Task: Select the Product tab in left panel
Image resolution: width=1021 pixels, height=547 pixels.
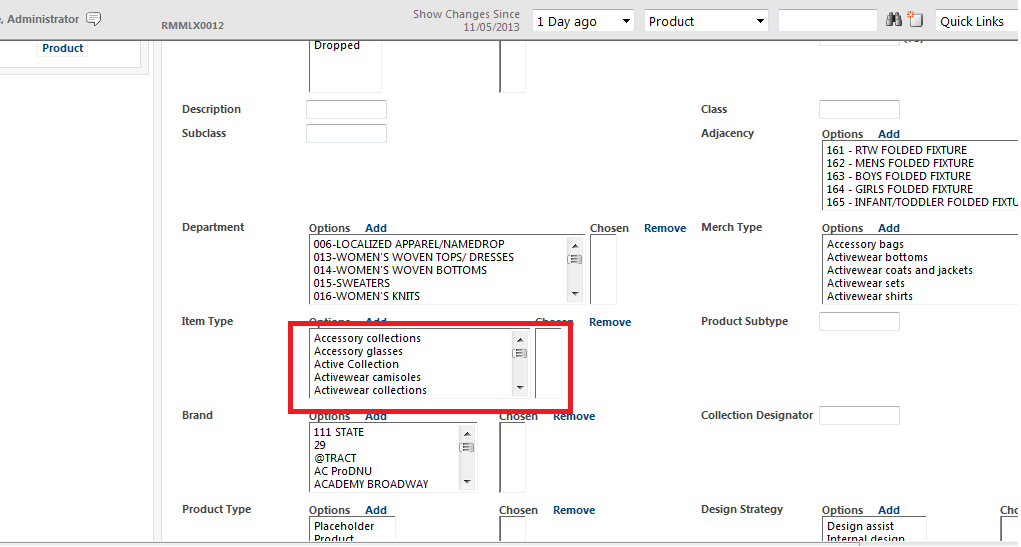Action: tap(63, 48)
